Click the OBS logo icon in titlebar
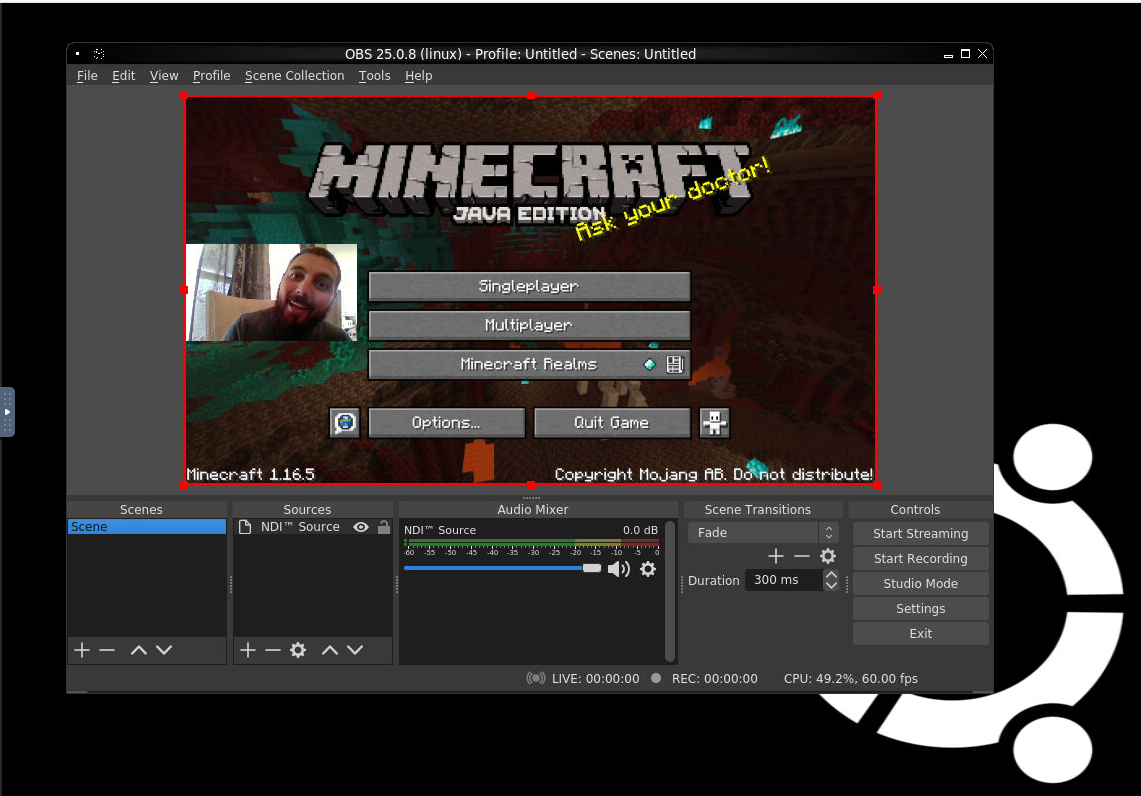 tap(99, 54)
